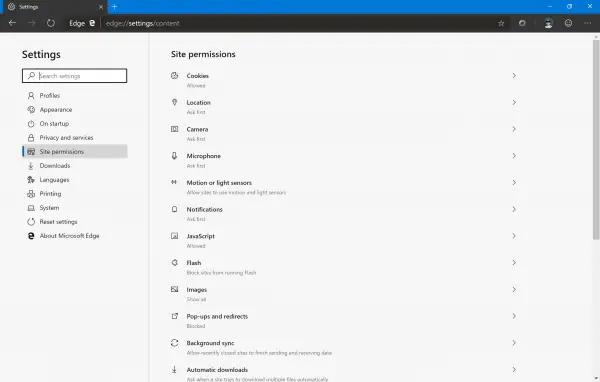Expand JavaScript with its chevron
The height and width of the screenshot is (382, 600).
[x=514, y=236]
